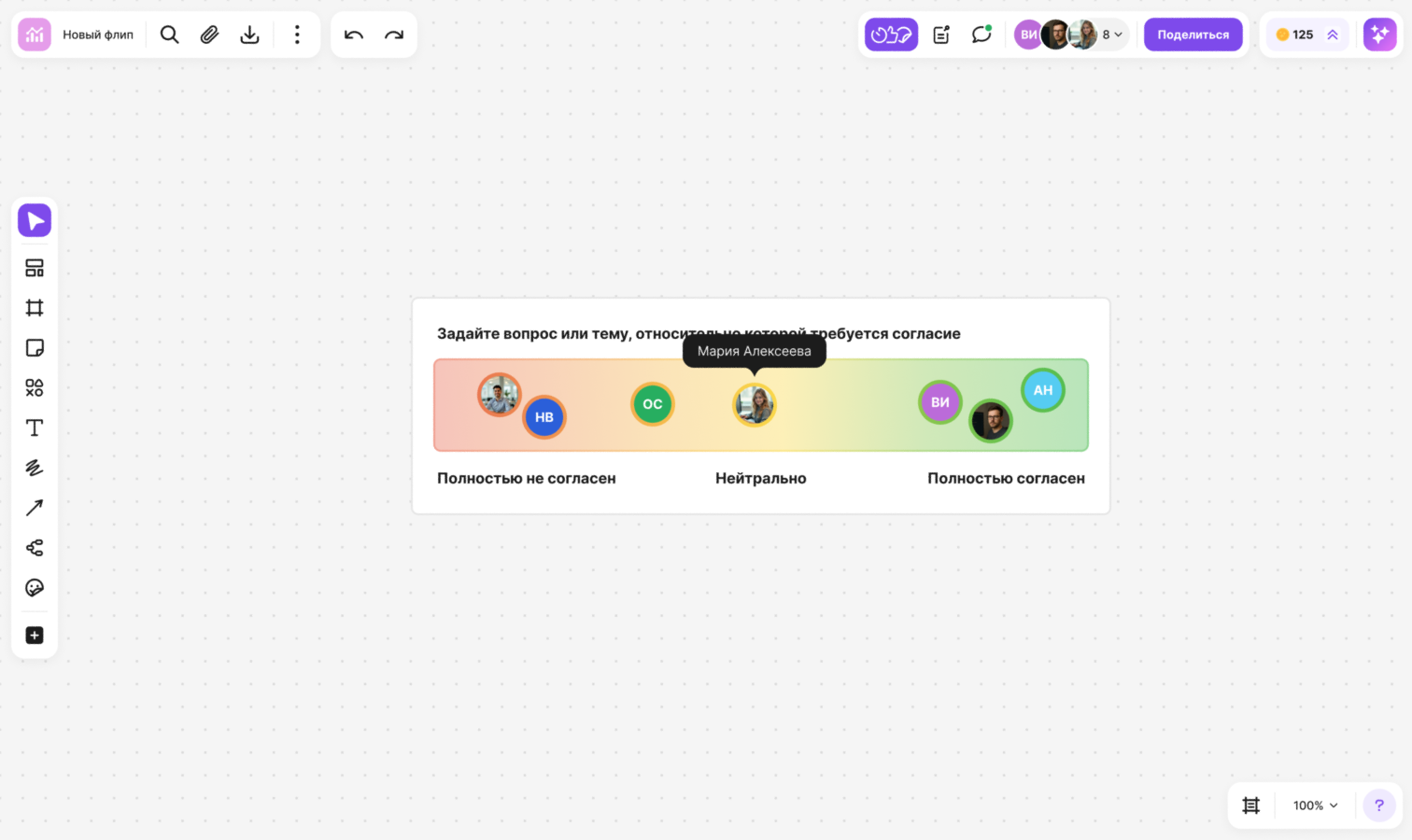This screenshot has width=1412, height=840.
Task: Toggle the purple reactions mode button
Action: (891, 35)
